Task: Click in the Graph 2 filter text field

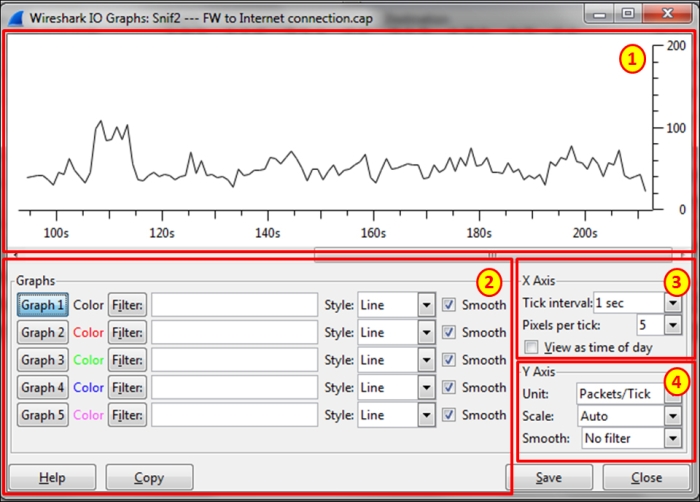Action: (x=234, y=332)
